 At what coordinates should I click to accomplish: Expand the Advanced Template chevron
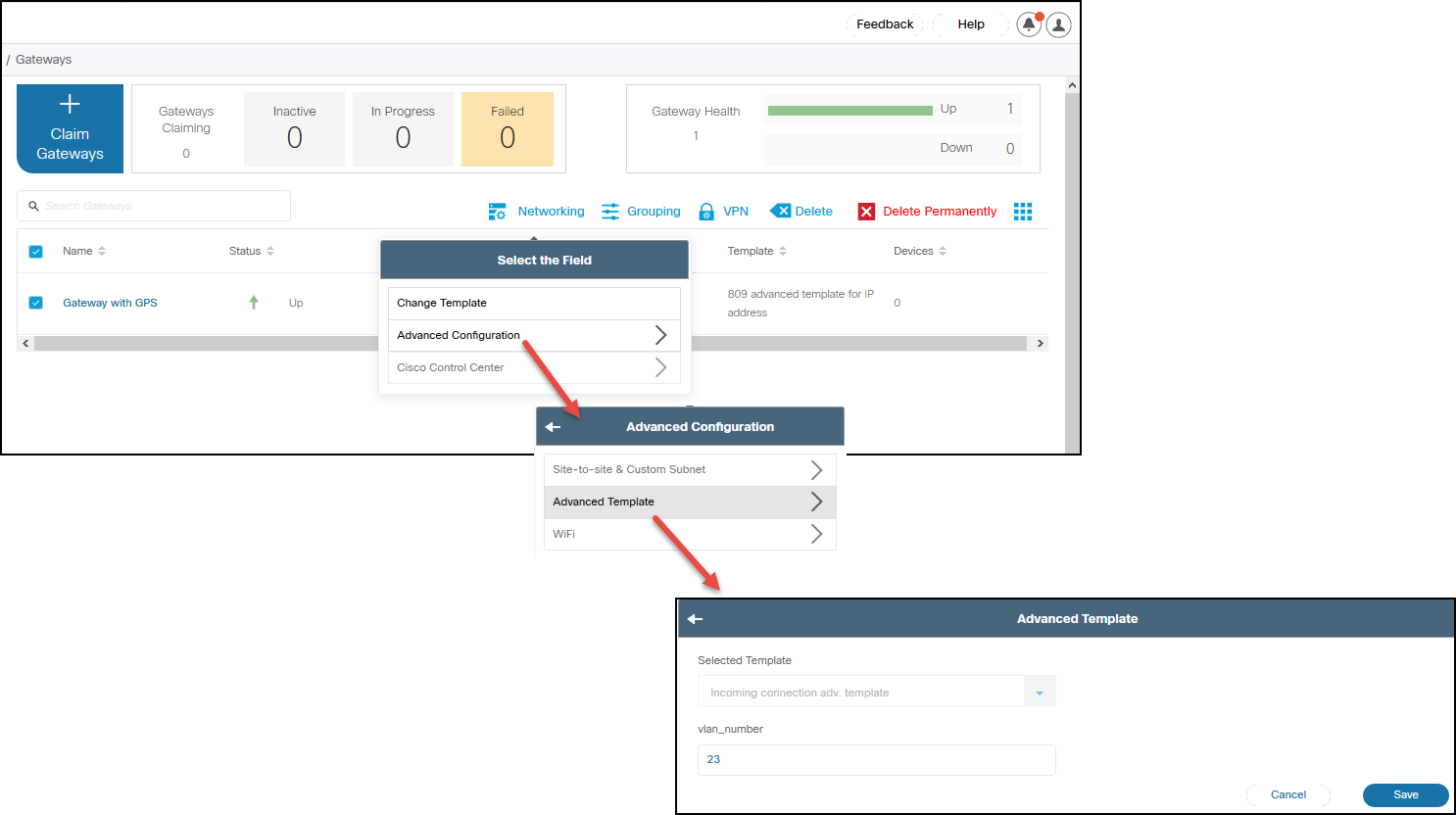coord(816,502)
